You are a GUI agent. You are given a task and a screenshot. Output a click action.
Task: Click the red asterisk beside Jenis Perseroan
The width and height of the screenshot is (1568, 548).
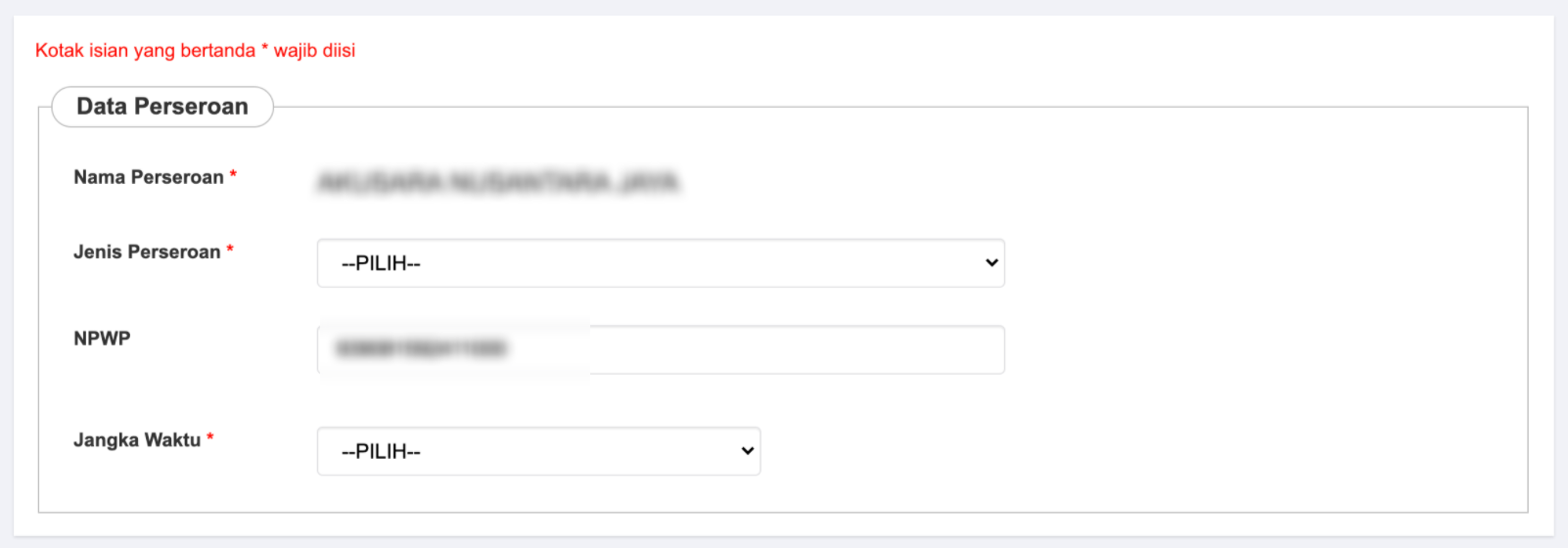[230, 250]
